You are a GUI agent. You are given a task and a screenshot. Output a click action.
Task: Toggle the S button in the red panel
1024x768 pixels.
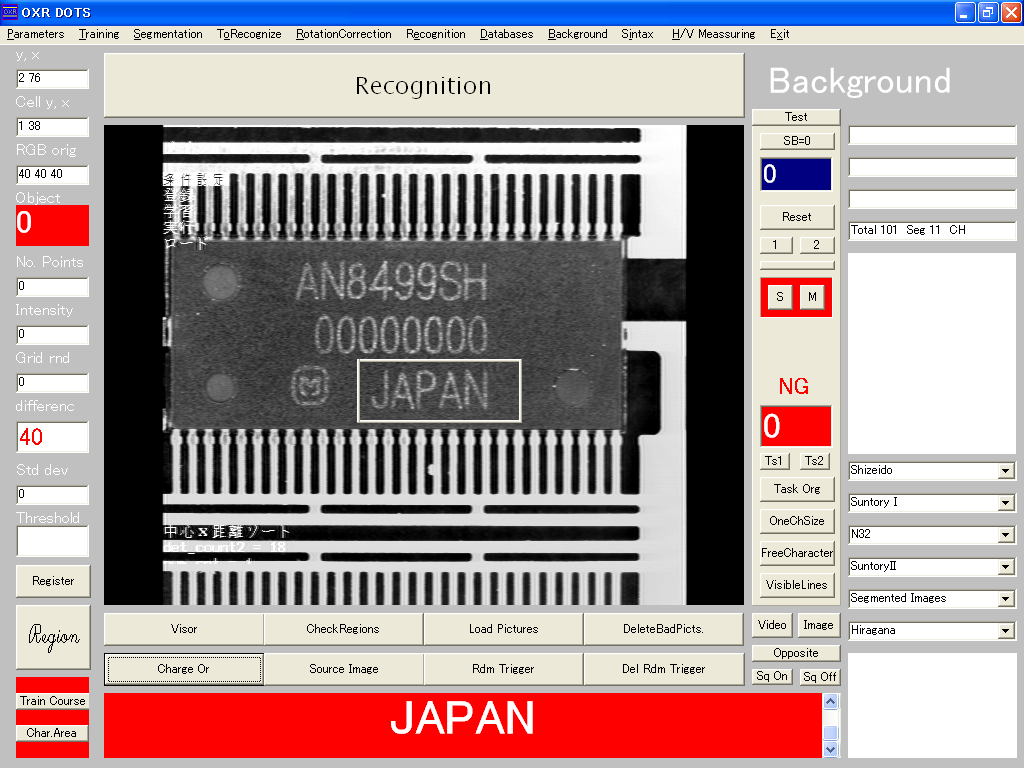pos(780,297)
